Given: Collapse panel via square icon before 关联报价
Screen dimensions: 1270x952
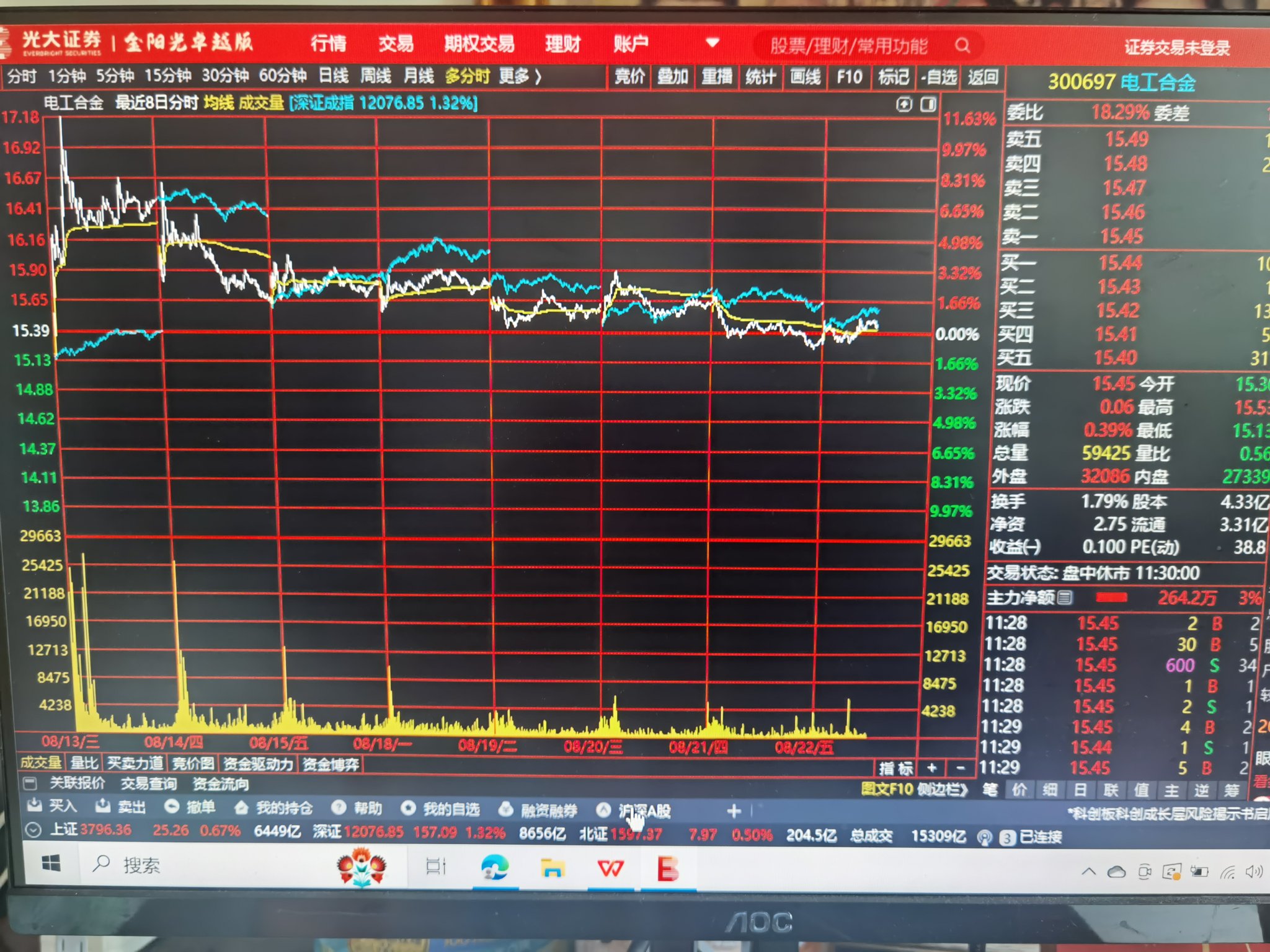Looking at the screenshot, I should (29, 783).
